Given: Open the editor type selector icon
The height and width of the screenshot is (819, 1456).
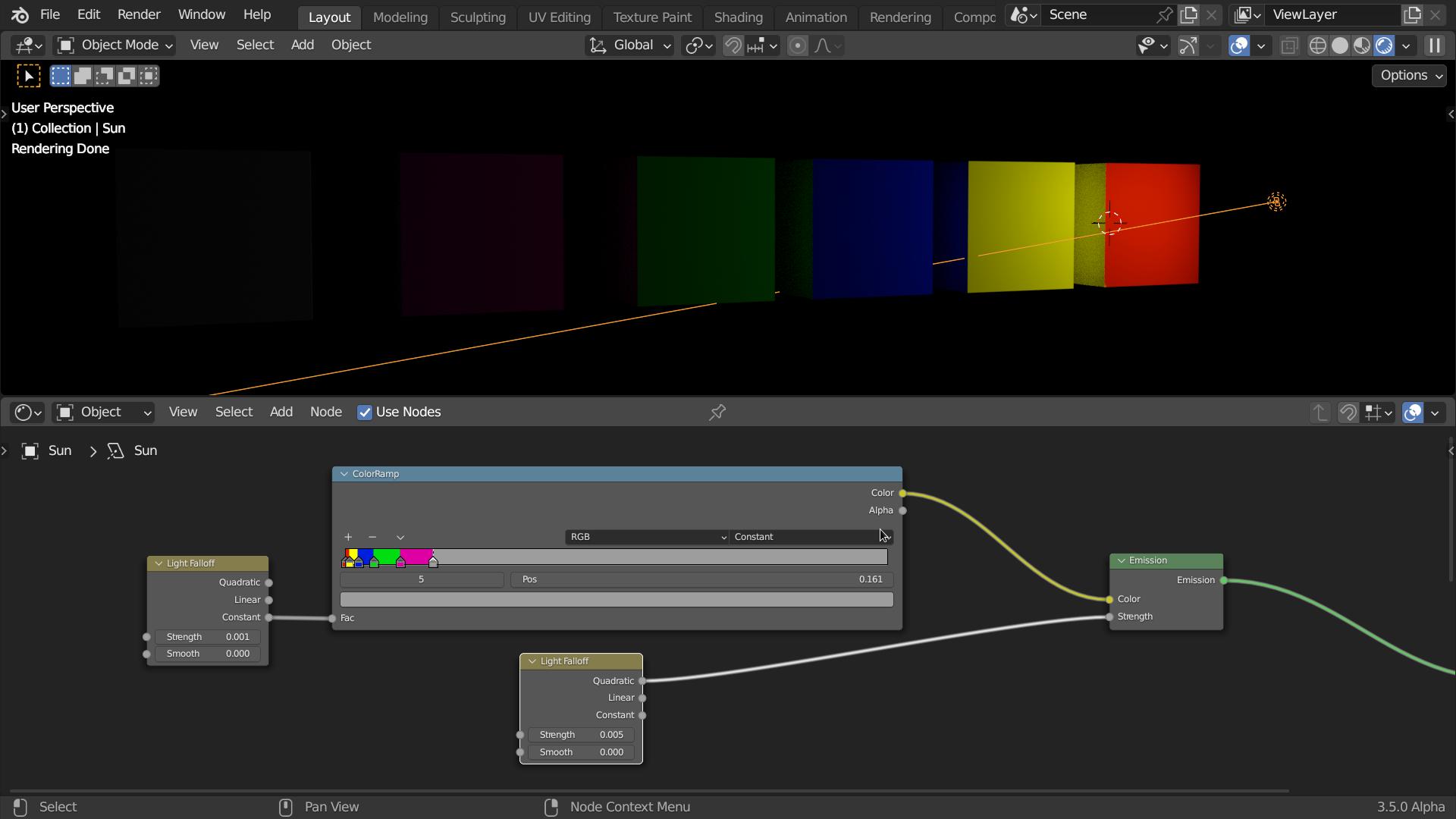Looking at the screenshot, I should click(23, 412).
